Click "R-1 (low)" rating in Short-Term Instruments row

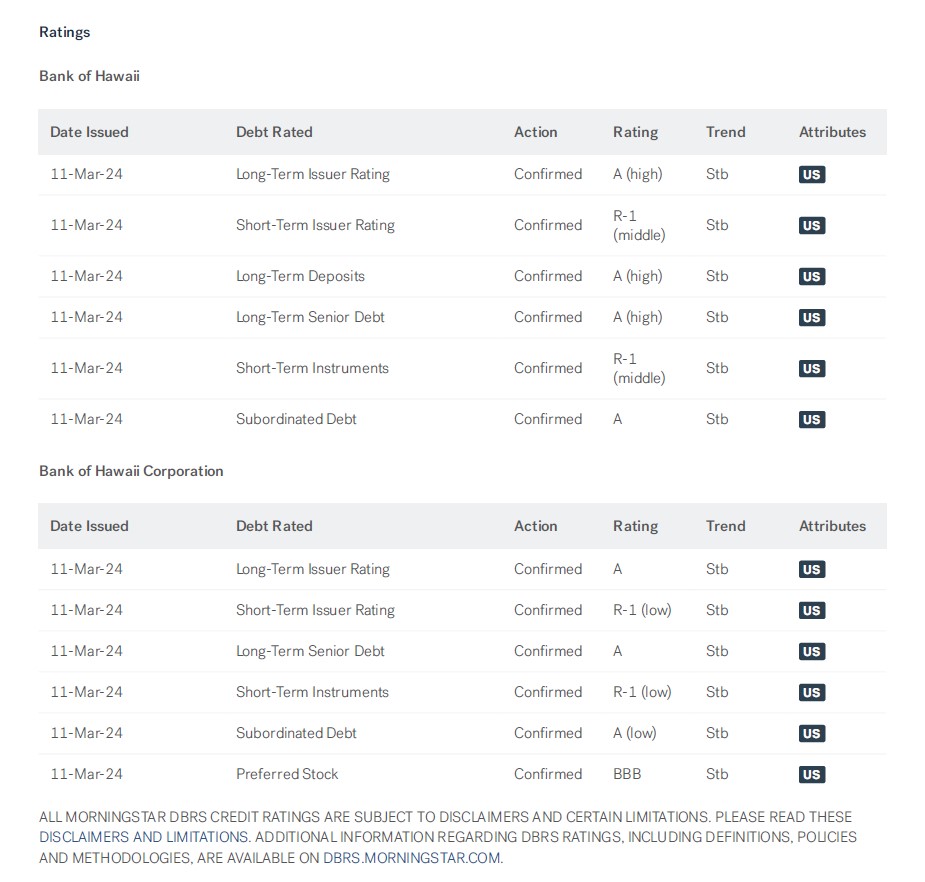[642, 692]
